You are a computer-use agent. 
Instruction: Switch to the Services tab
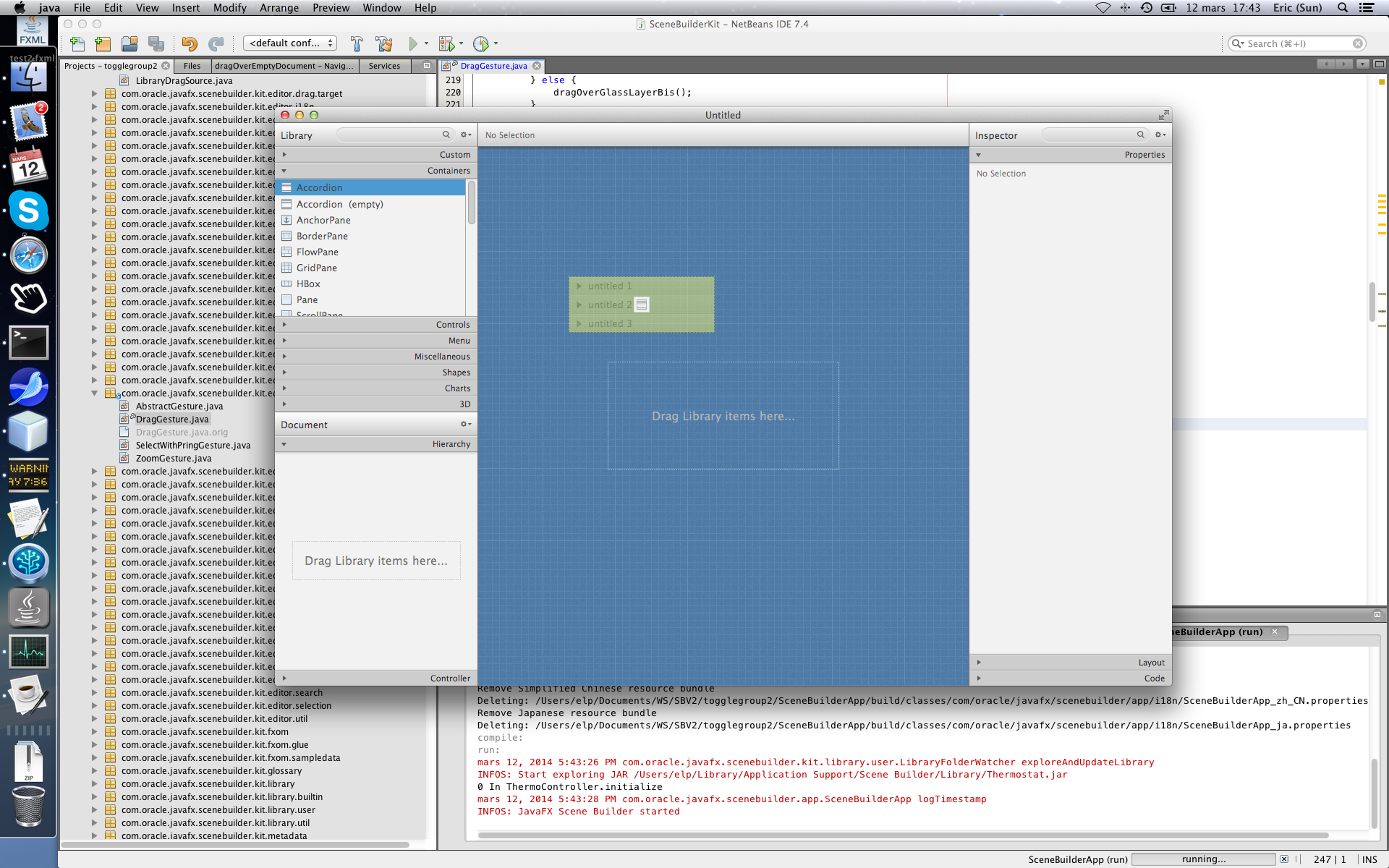click(384, 66)
